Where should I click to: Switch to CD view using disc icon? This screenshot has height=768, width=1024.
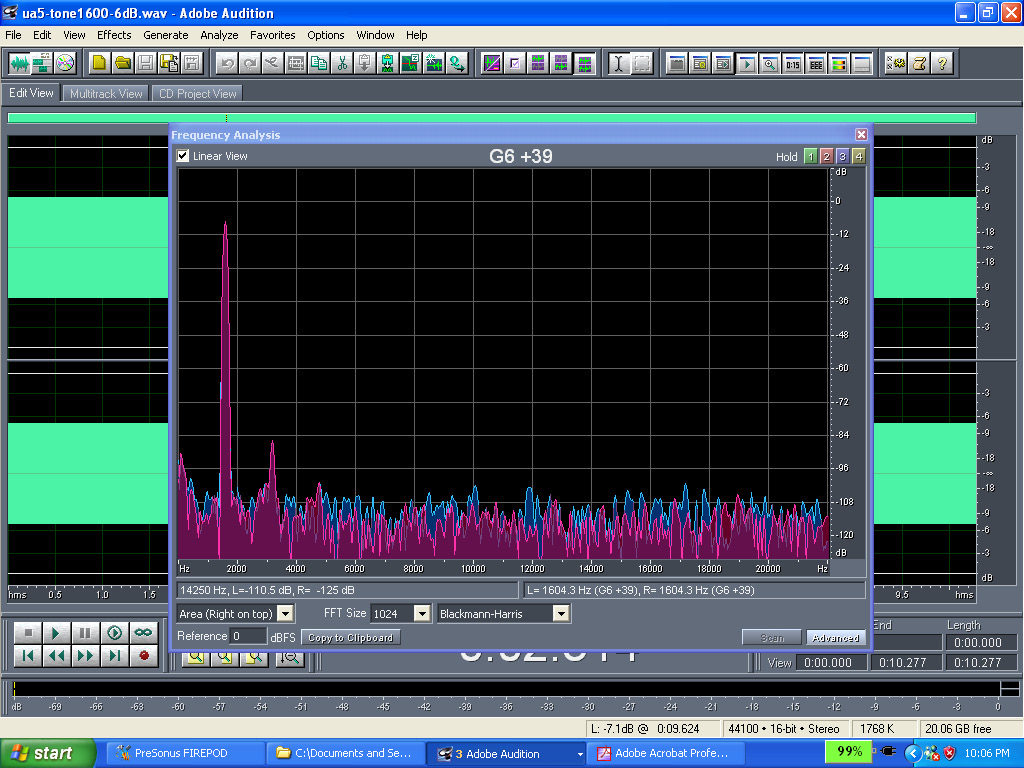pyautogui.click(x=65, y=63)
